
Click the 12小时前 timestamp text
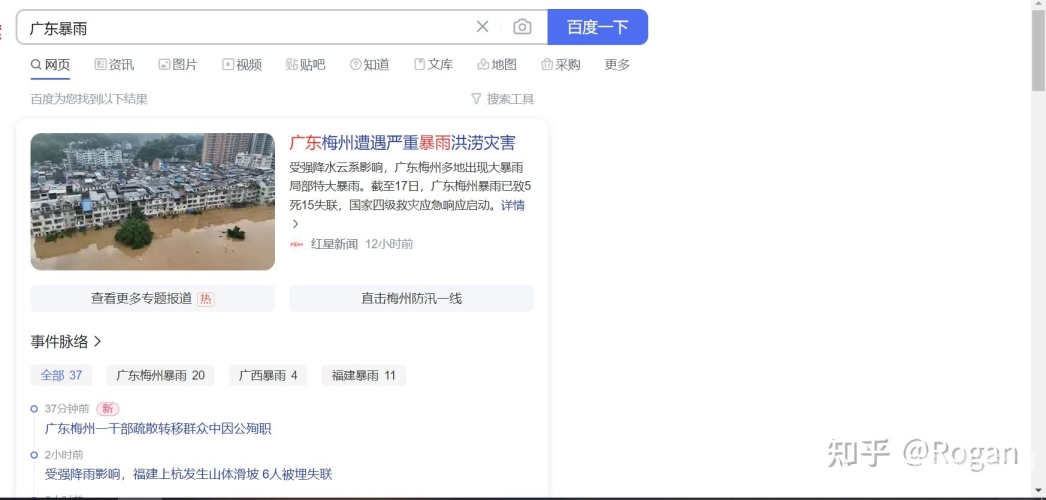389,244
